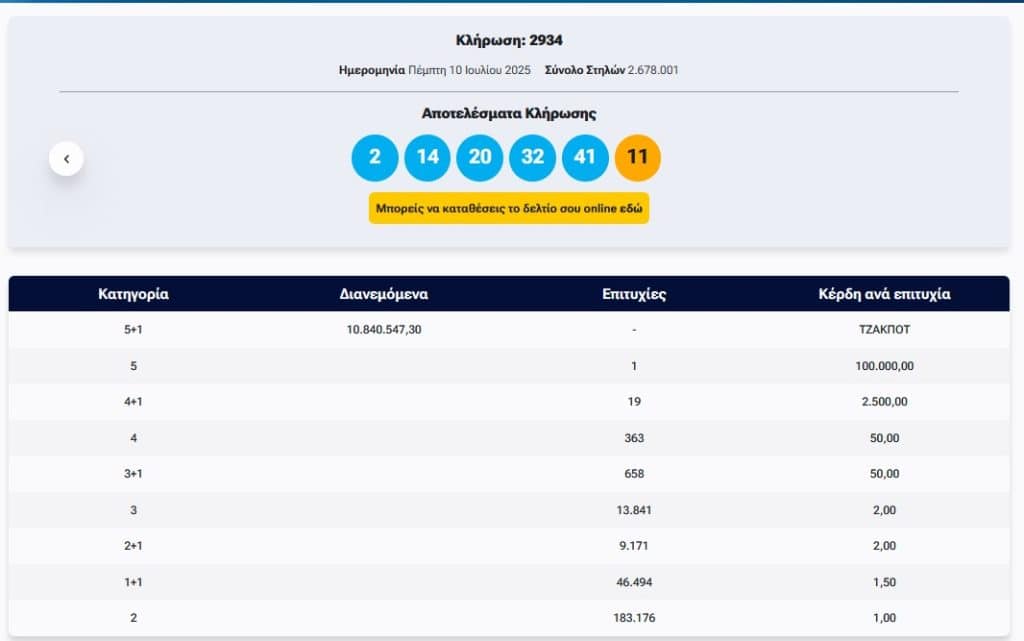Screen dimensions: 1024x641
Task: Click the 10.840.547,30 distributed amount
Action: 384,329
